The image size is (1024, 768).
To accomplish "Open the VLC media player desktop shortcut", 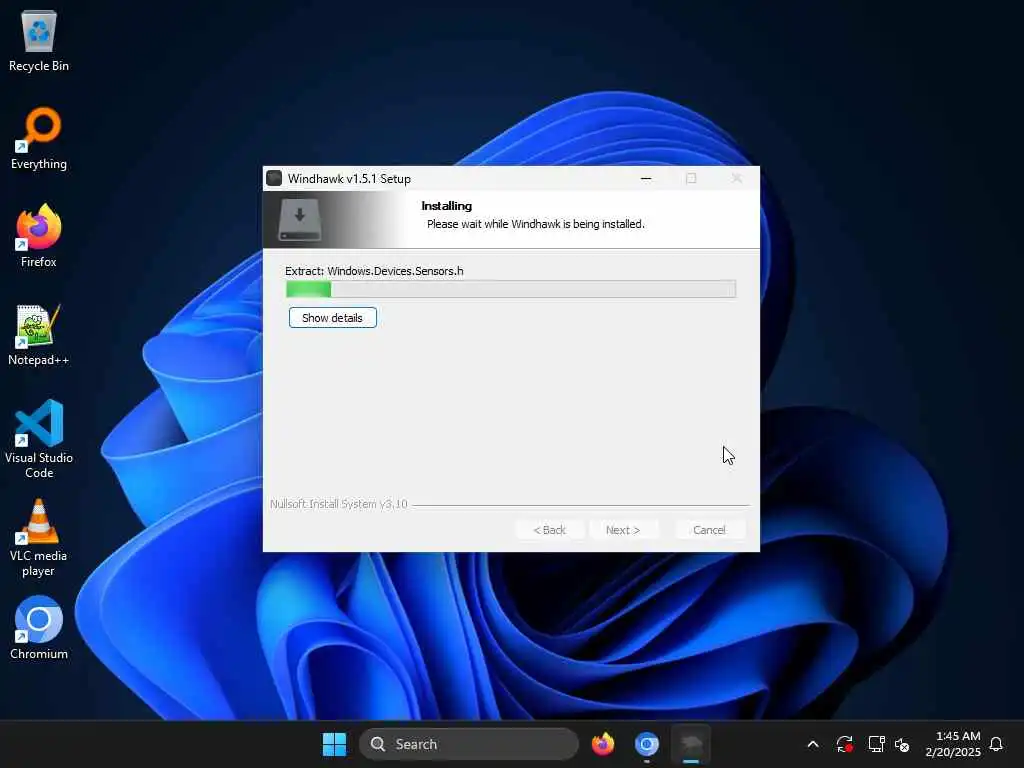I will point(39,537).
